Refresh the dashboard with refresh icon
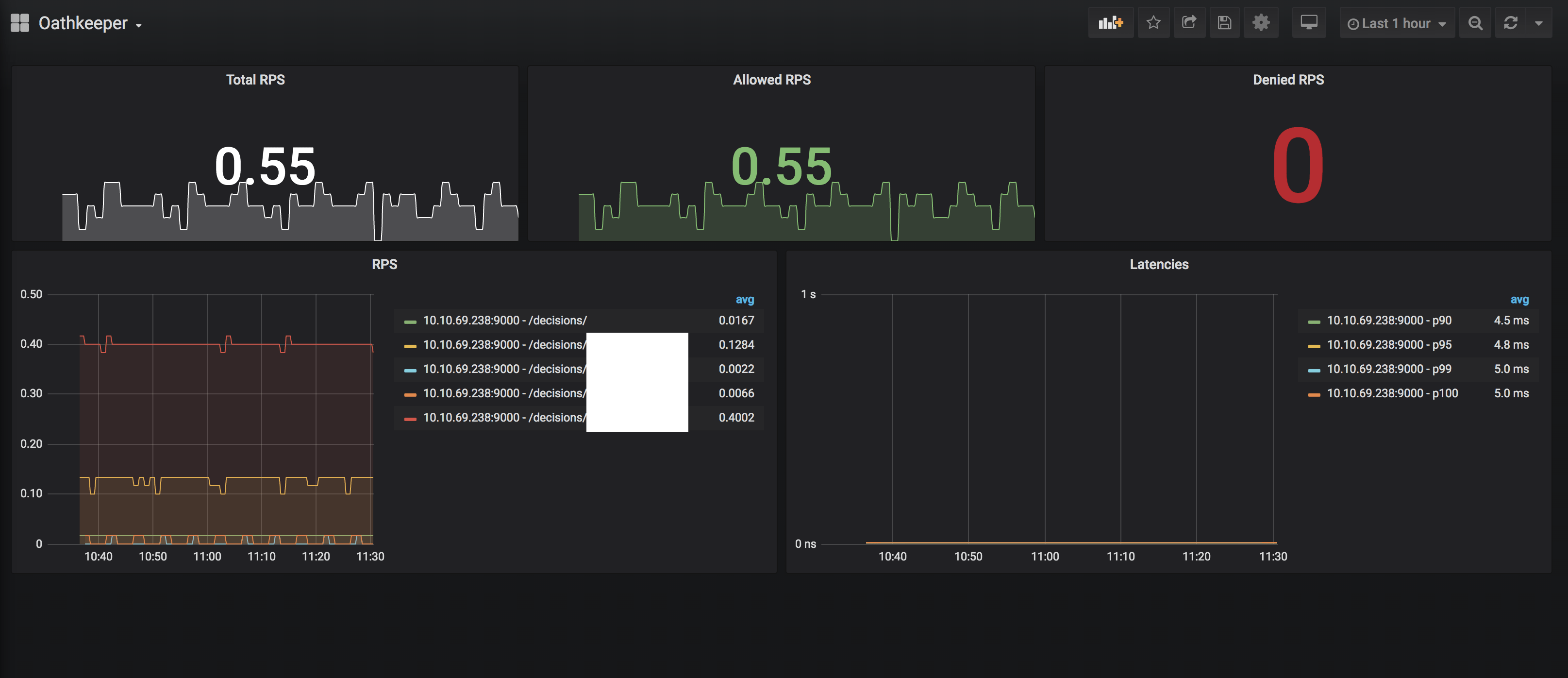 (1511, 22)
